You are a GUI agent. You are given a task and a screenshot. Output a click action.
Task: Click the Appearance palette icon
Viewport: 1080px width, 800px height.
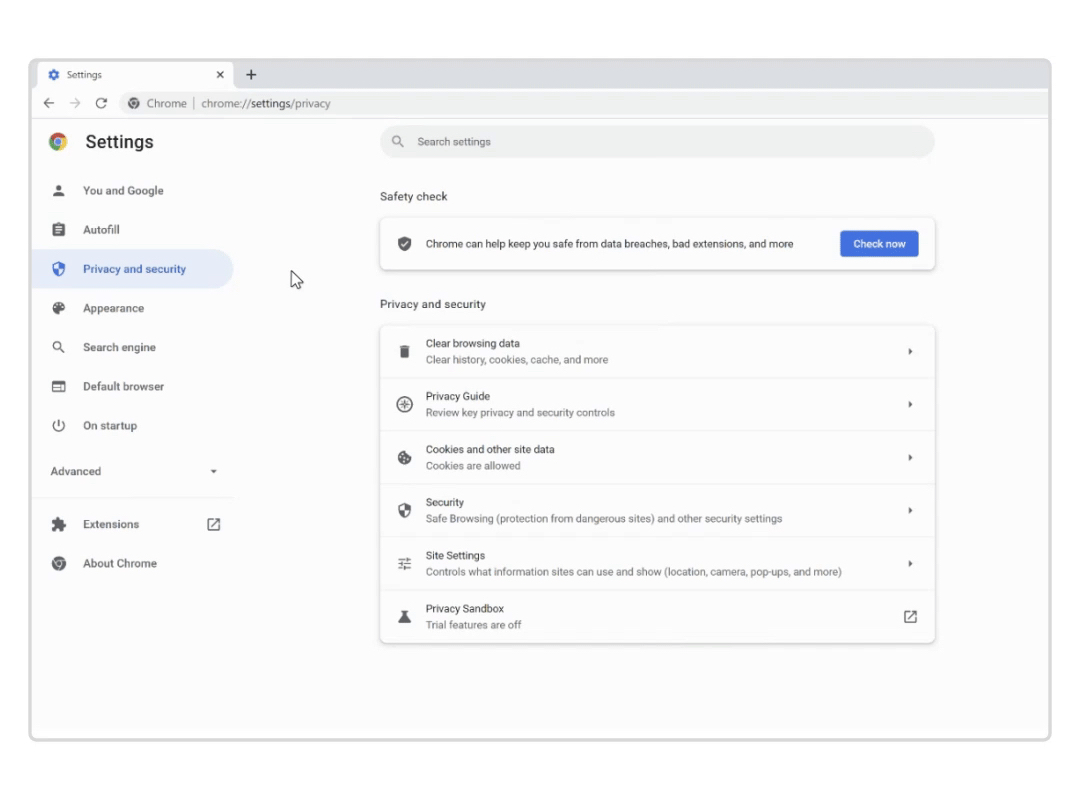(59, 308)
